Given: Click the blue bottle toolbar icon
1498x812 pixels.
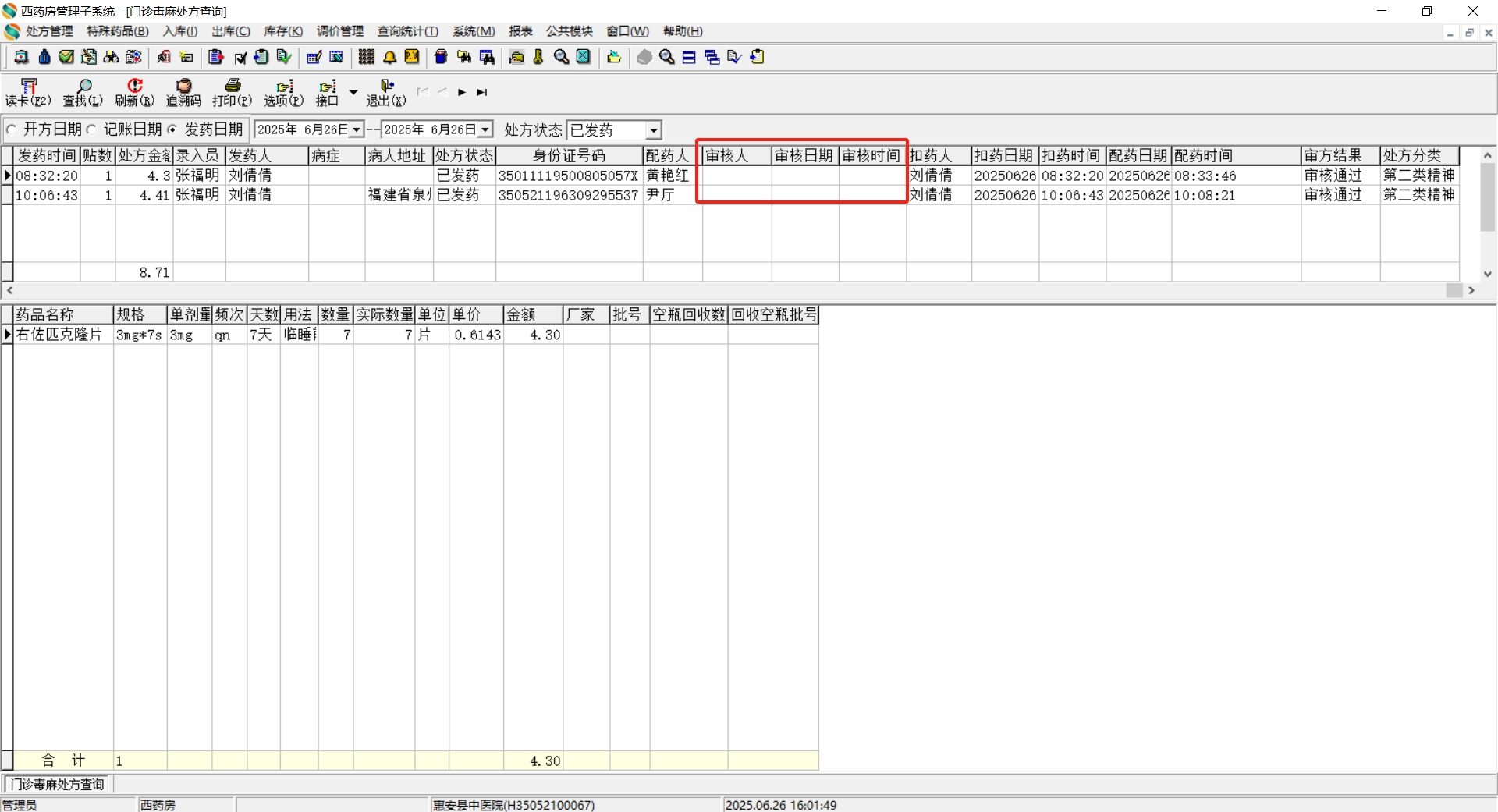Looking at the screenshot, I should pos(44,57).
